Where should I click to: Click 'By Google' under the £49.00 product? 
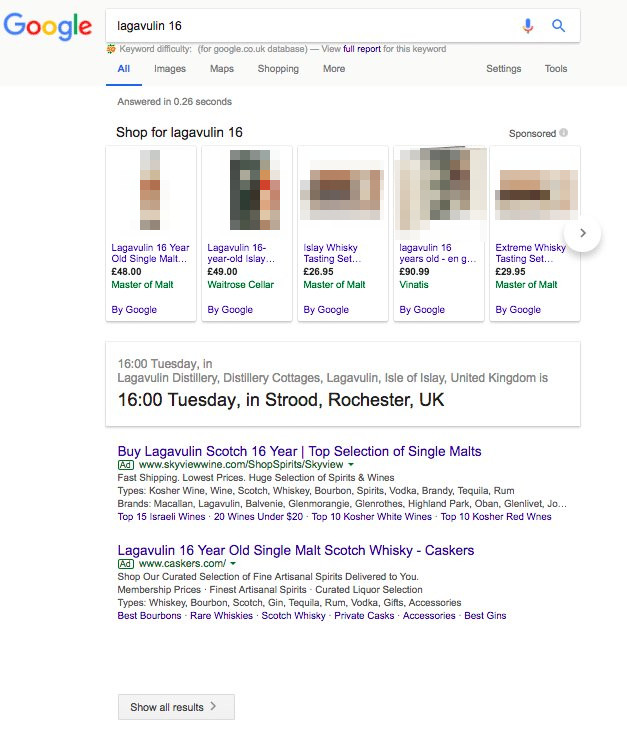[230, 310]
